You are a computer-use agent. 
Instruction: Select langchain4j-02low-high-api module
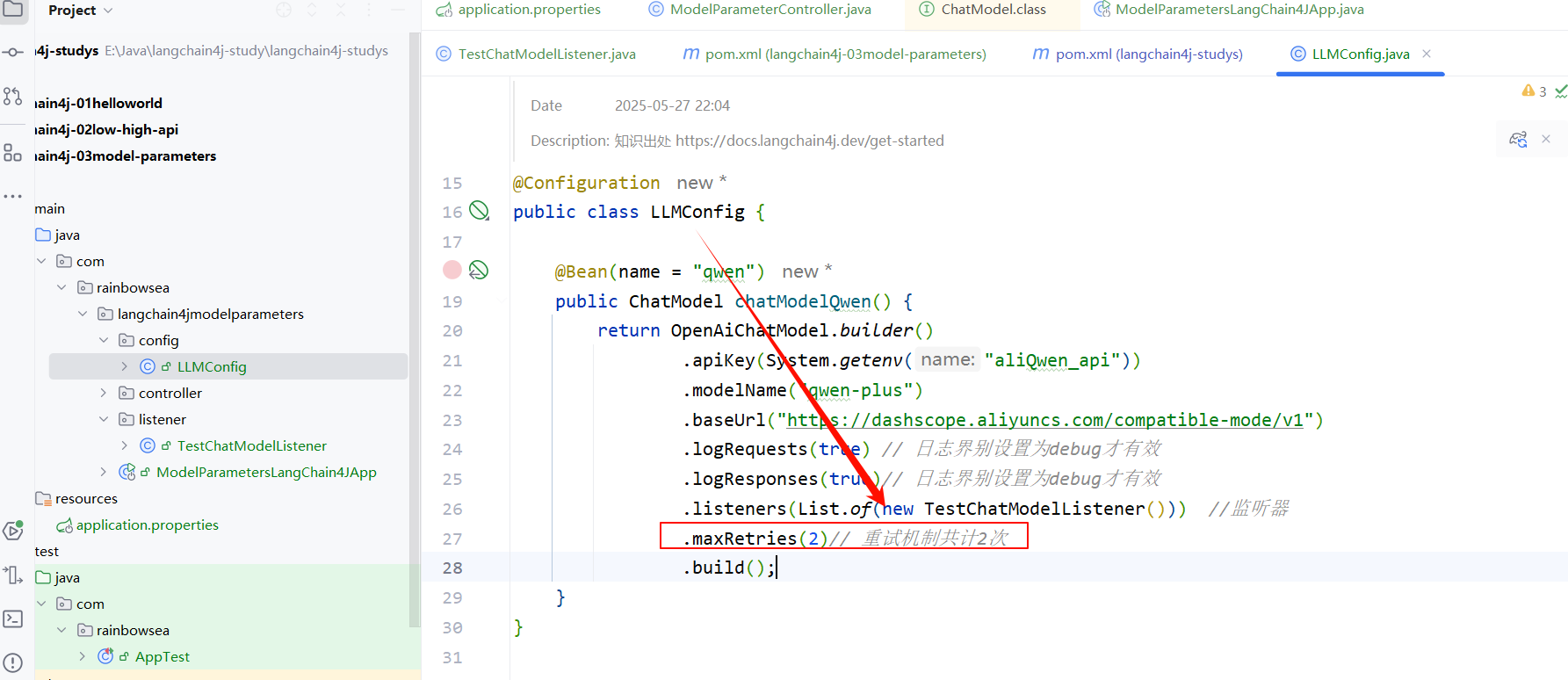click(x=106, y=129)
